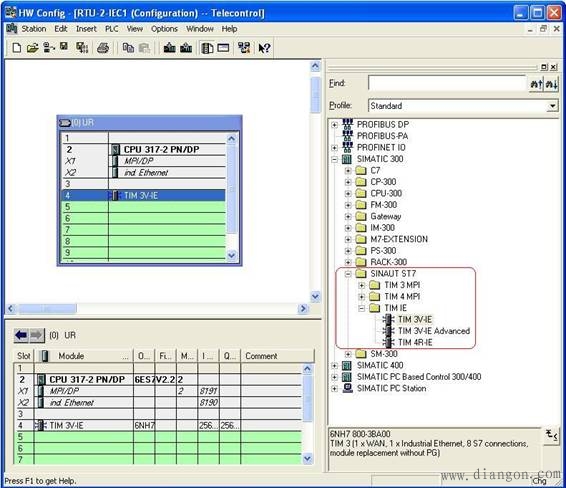This screenshot has height=488, width=566.
Task: Select the Gateway folder in catalog
Action: (x=386, y=217)
